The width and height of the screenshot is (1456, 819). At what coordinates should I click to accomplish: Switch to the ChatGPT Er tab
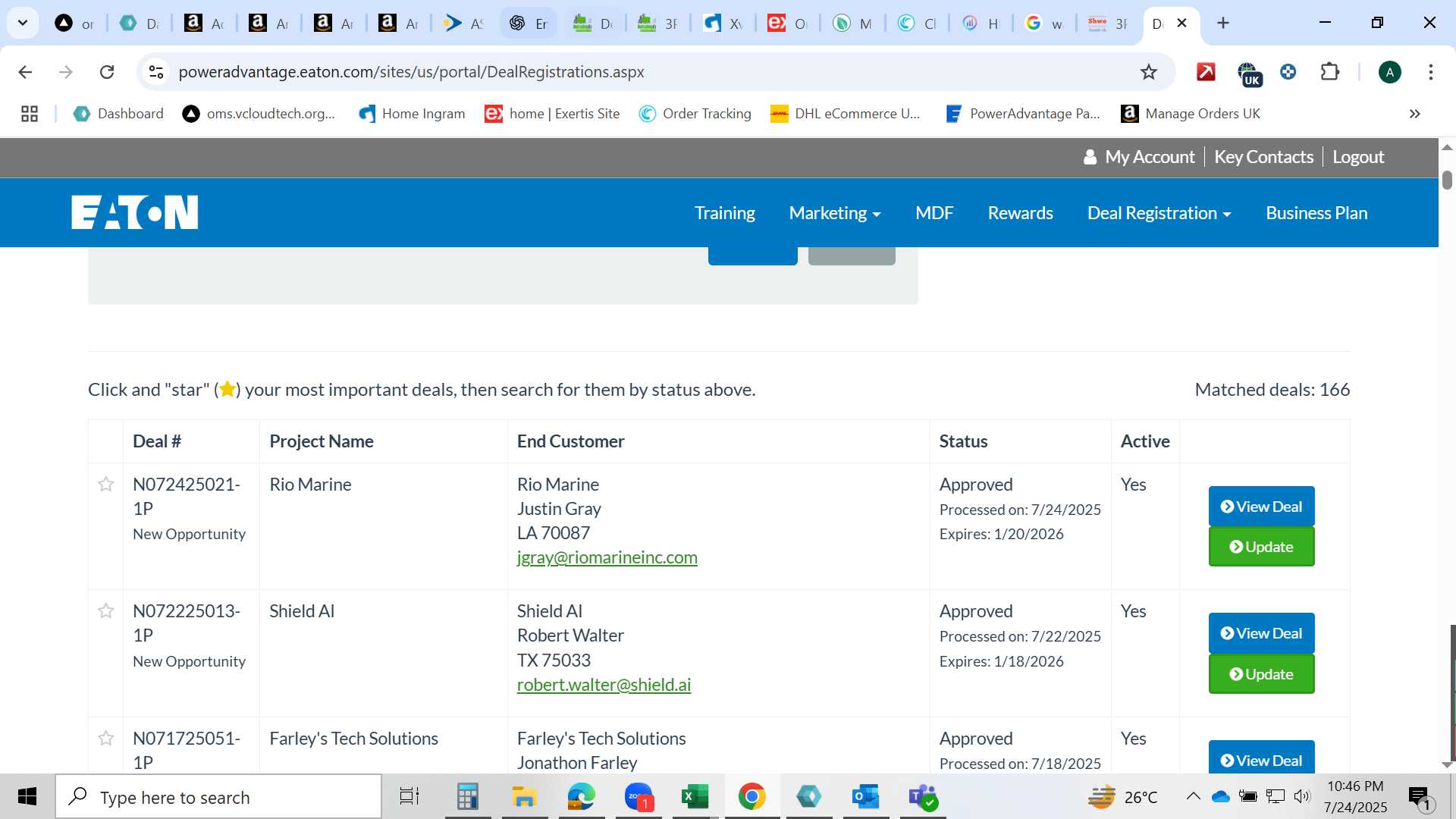click(529, 24)
